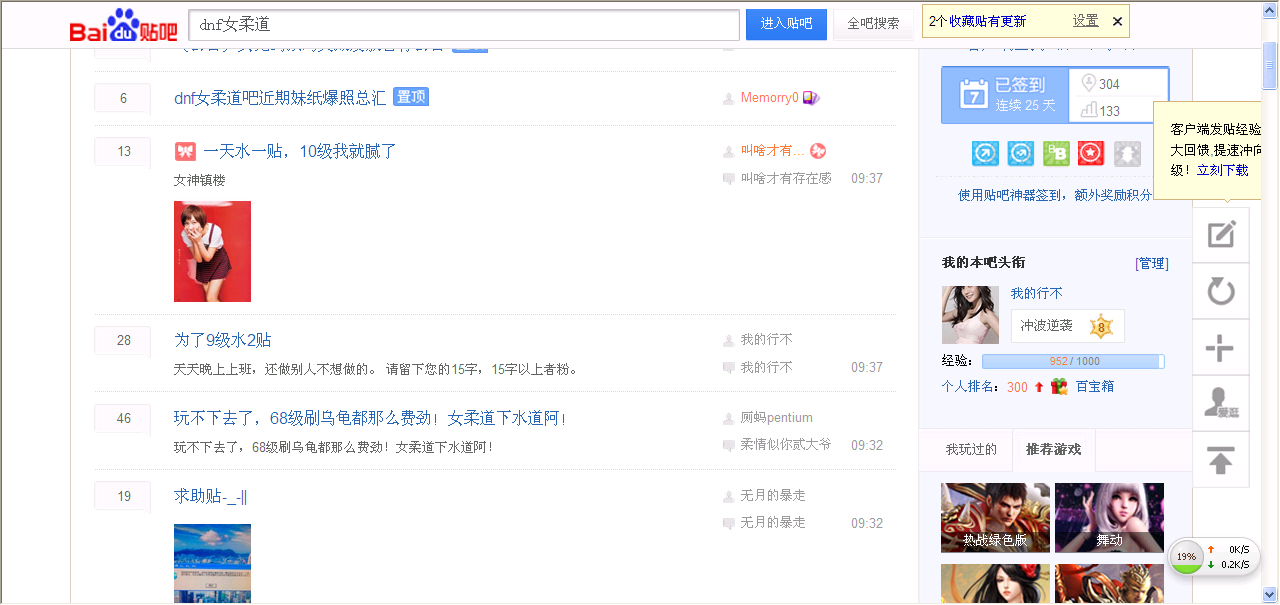Click the green 19% network speed circle
This screenshot has height=605, width=1280.
point(1187,556)
